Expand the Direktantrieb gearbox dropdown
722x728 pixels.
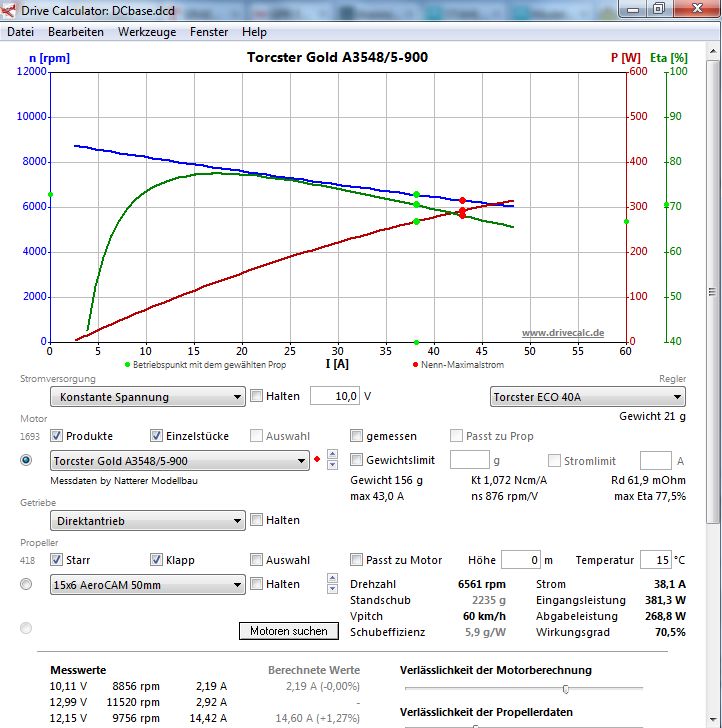(148, 520)
